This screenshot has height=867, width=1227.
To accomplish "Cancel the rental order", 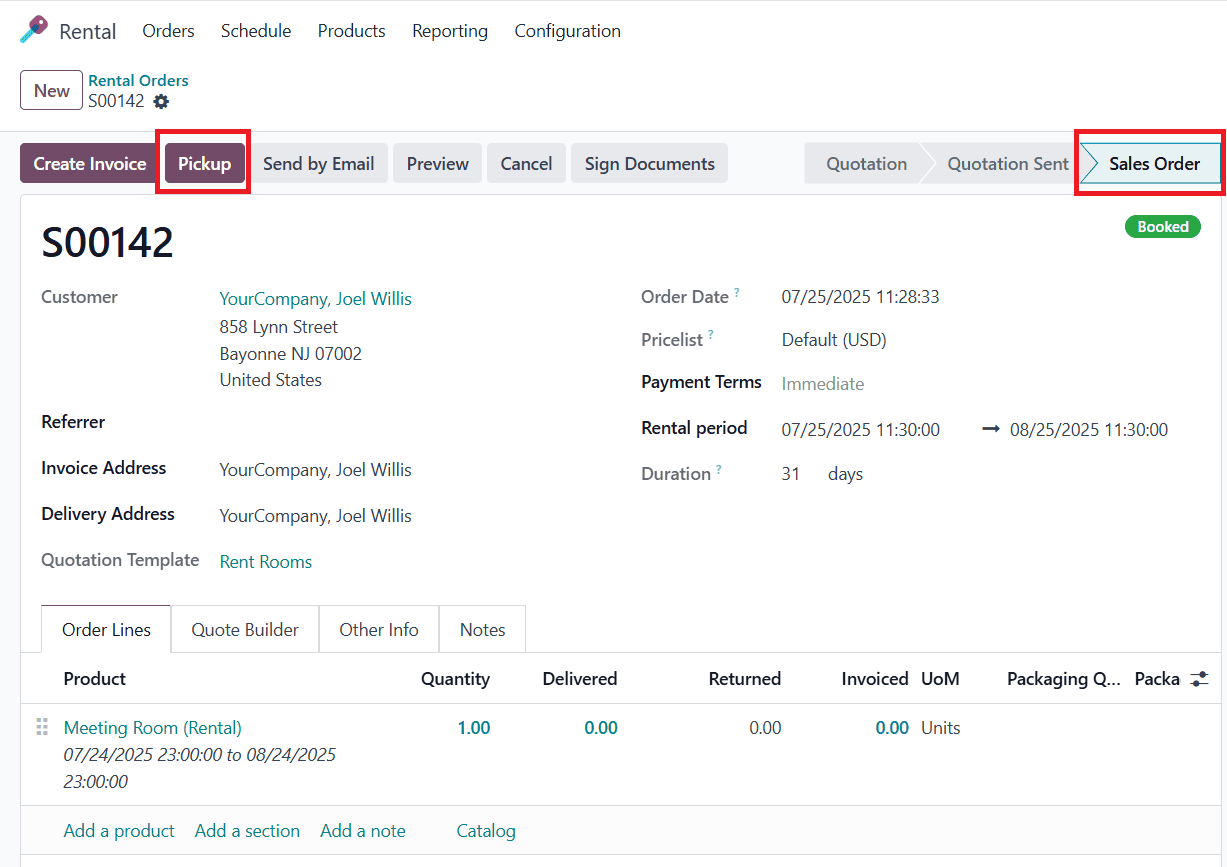I will tap(526, 164).
